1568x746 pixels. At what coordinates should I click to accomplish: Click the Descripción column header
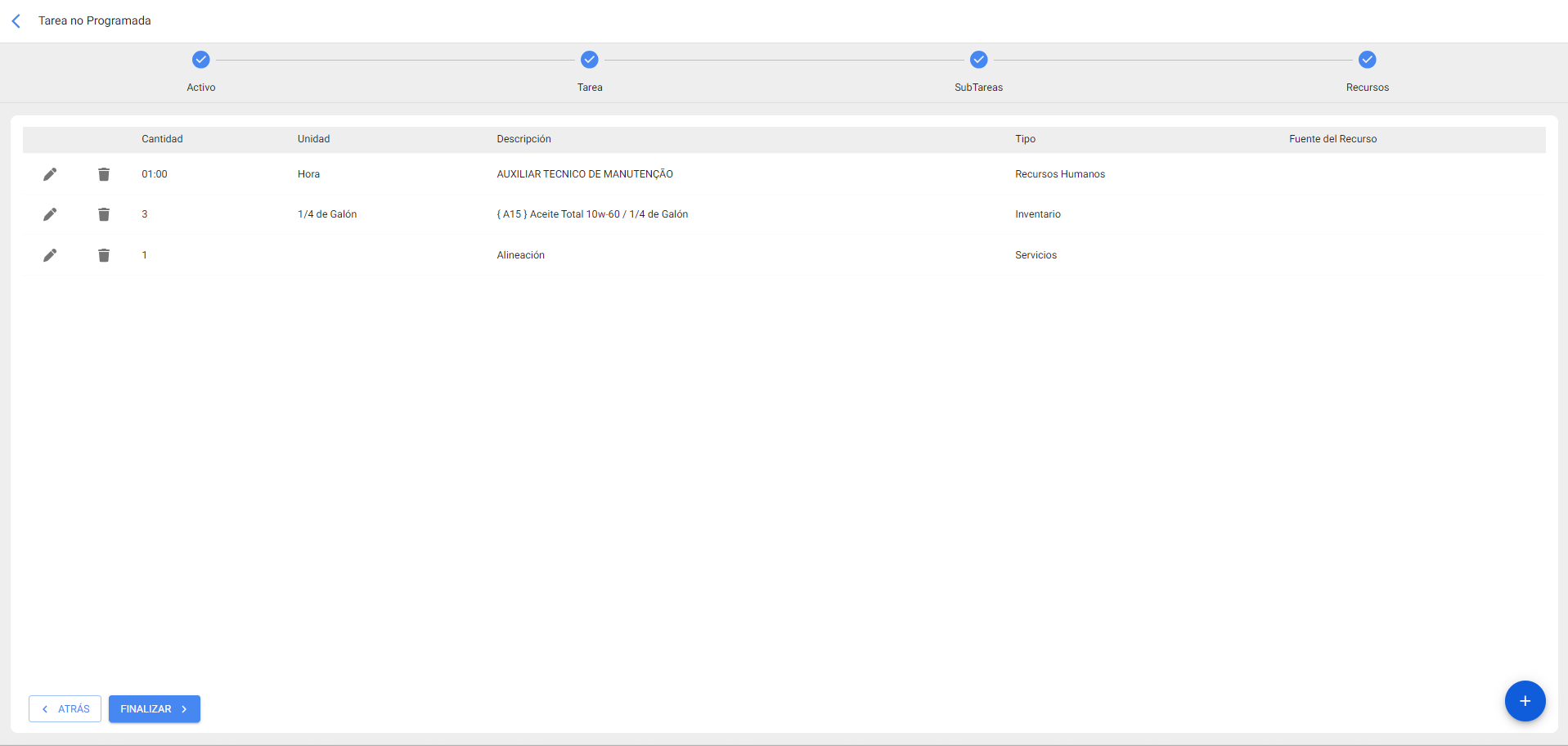pos(523,139)
